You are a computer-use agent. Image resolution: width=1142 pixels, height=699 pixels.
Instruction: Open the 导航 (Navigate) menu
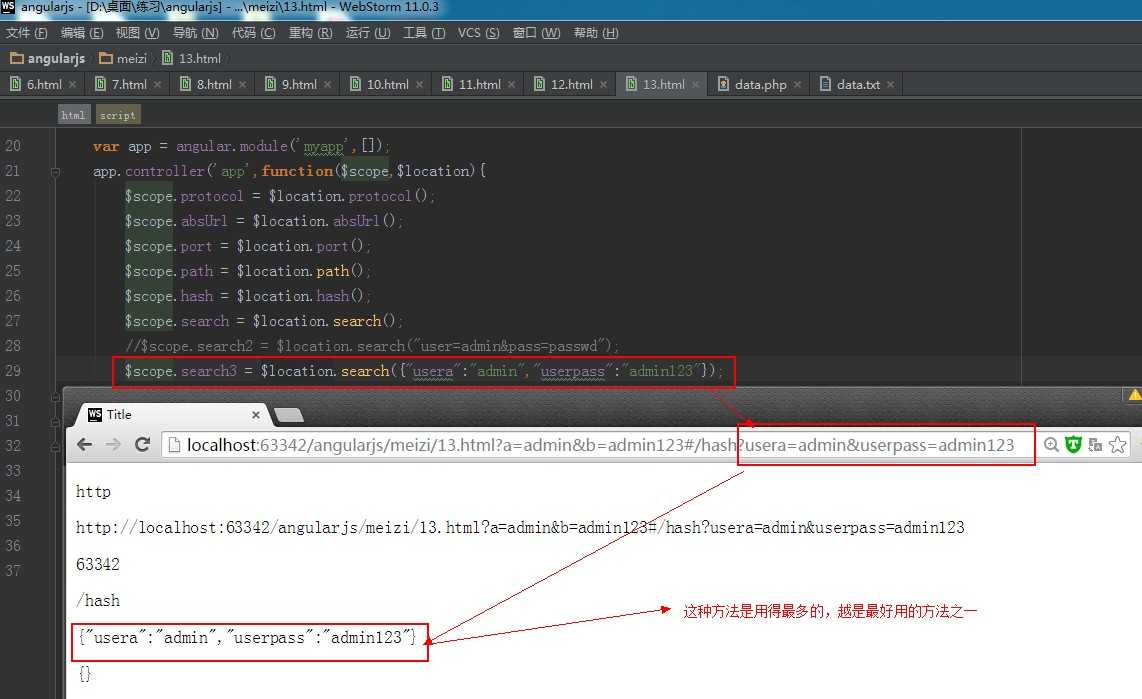[x=195, y=33]
